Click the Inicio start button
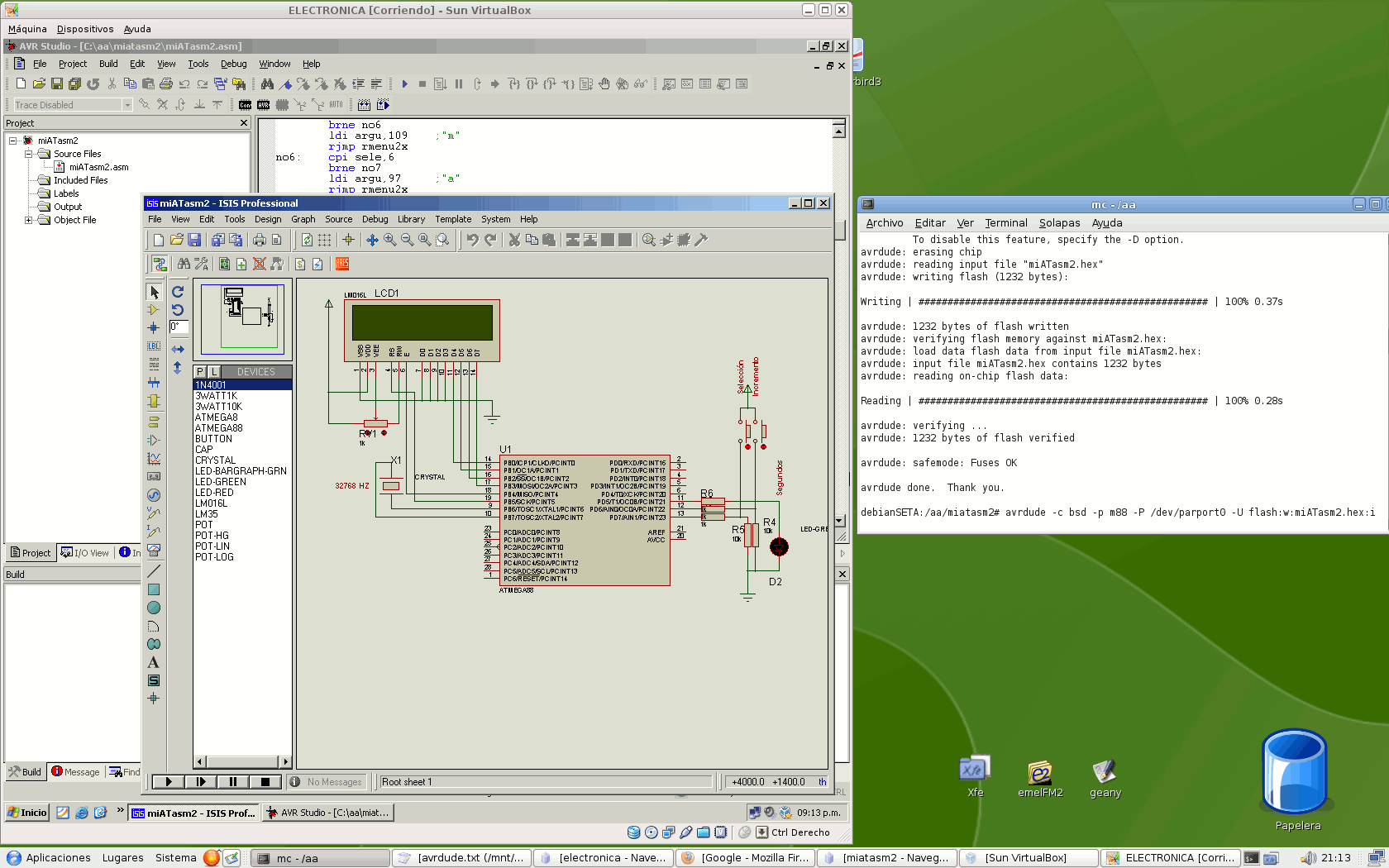The width and height of the screenshot is (1389, 868). click(27, 813)
